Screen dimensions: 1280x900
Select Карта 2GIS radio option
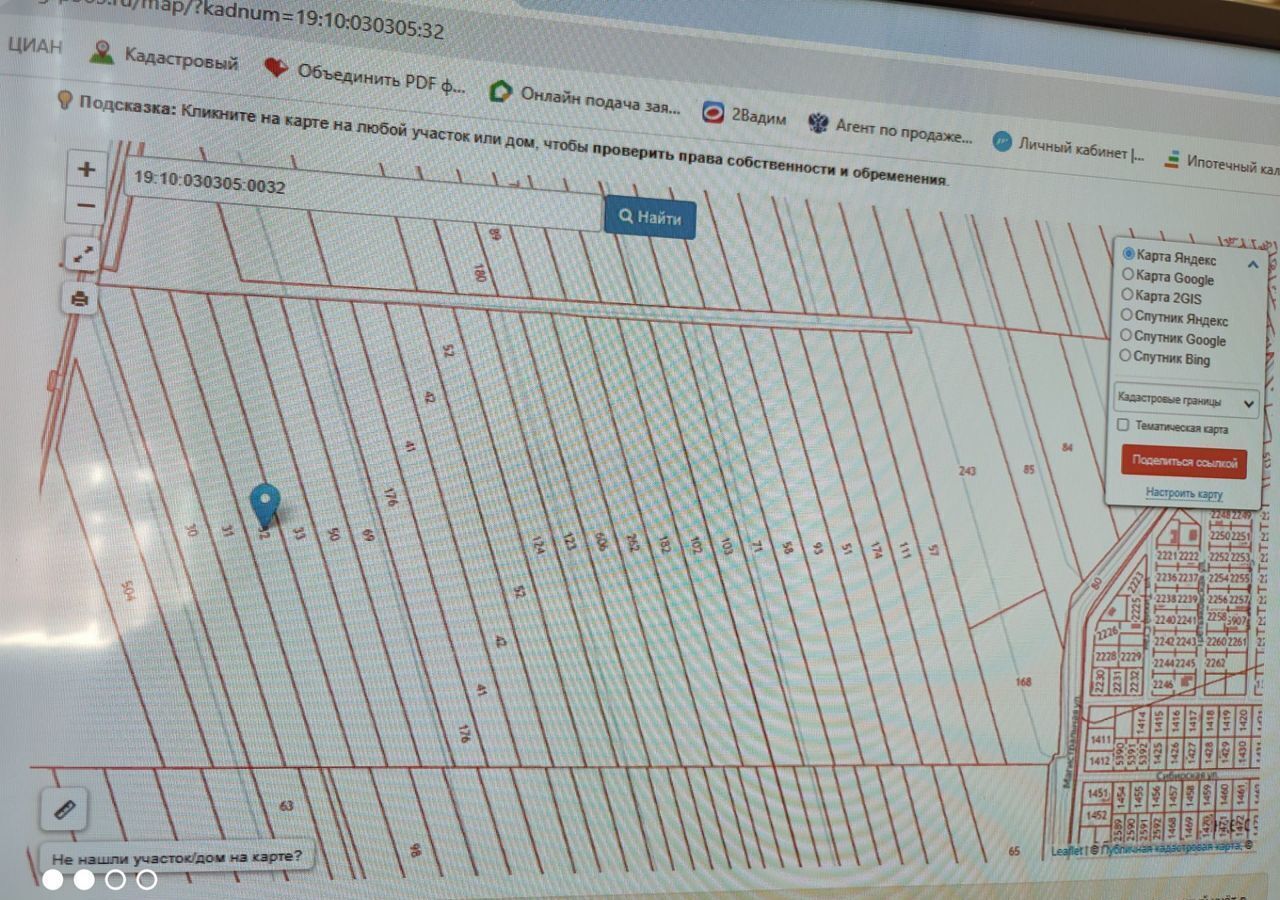pos(1128,295)
